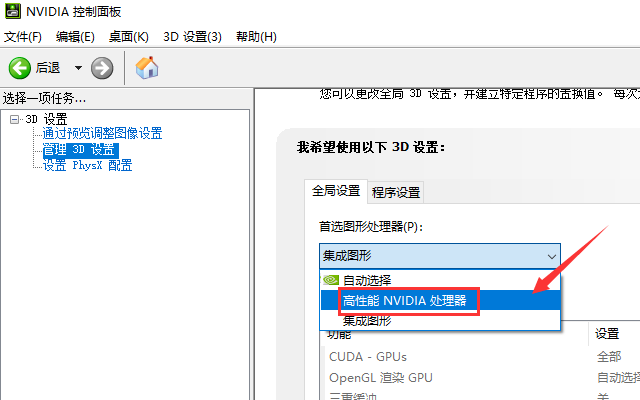Open the 编辑(E) menu
This screenshot has width=640, height=400.
[75, 37]
